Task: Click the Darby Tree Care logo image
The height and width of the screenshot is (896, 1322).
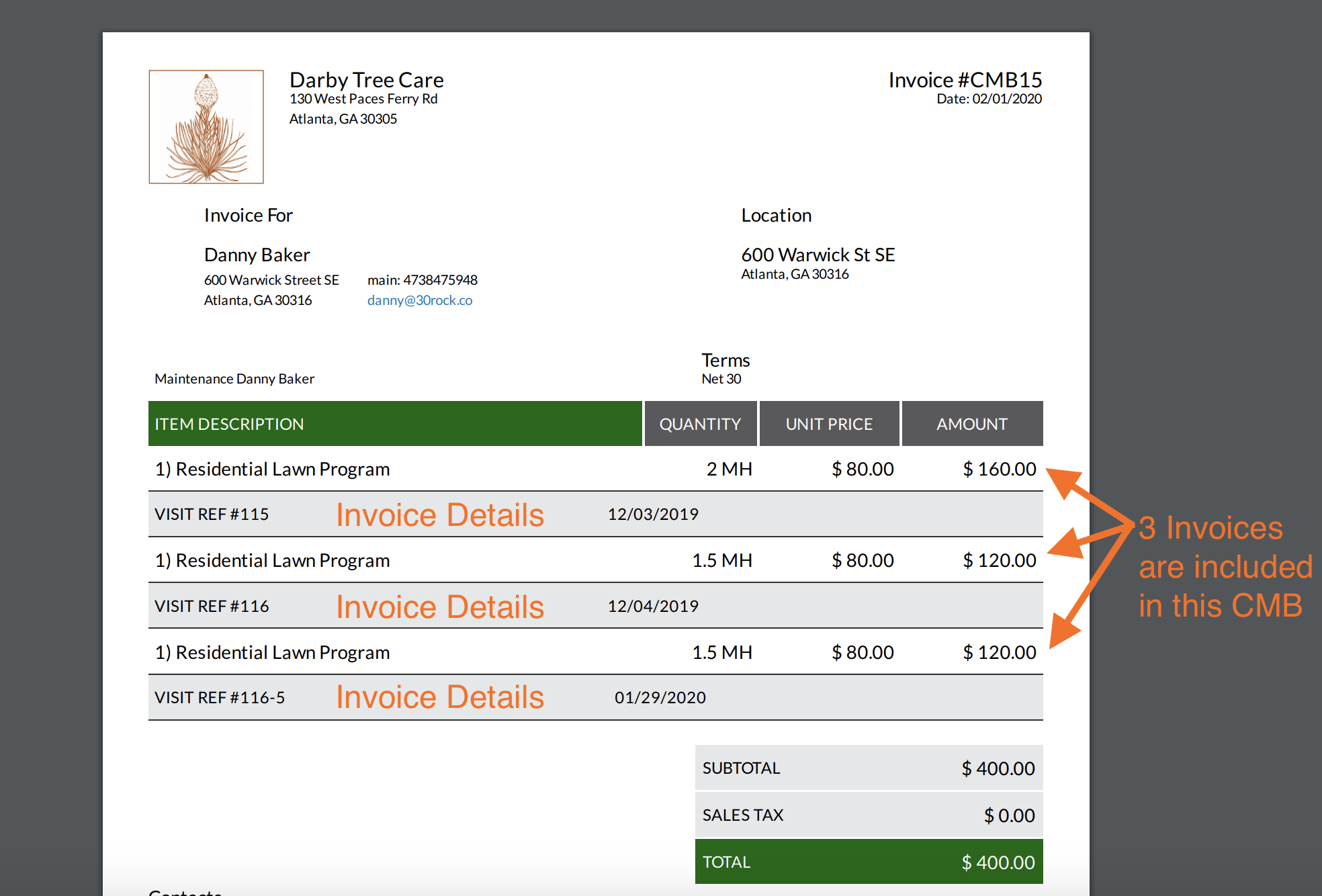Action: (x=206, y=127)
